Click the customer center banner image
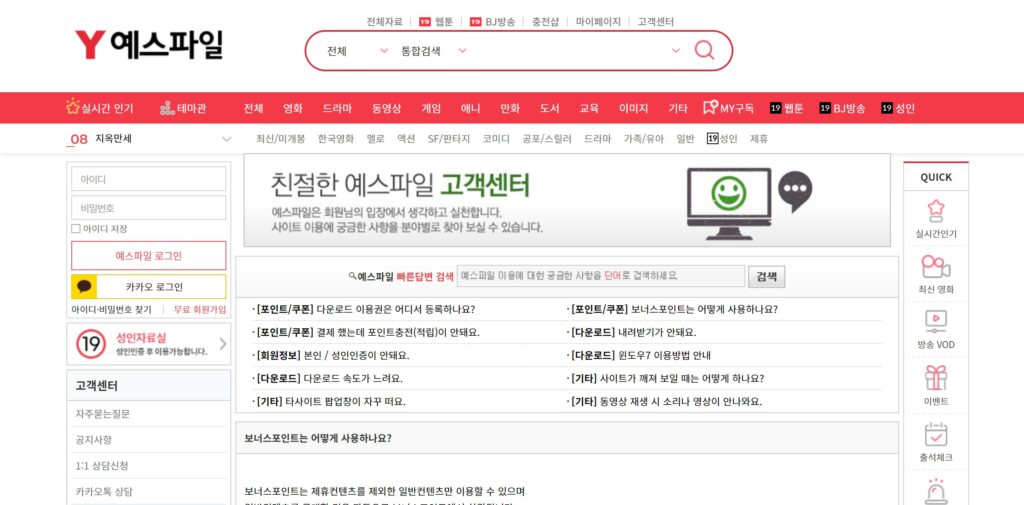The width and height of the screenshot is (1024, 505). point(567,200)
